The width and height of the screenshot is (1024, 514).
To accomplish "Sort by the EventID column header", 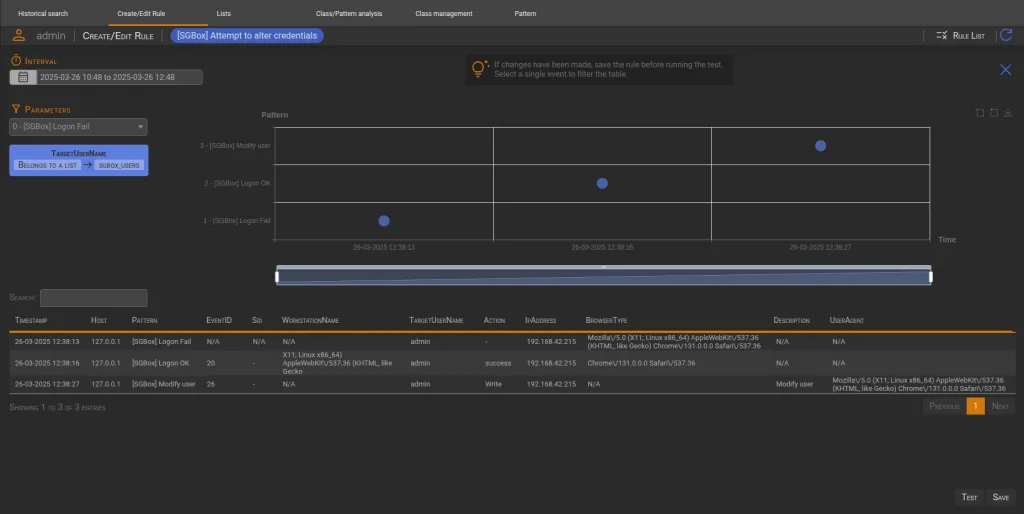I will [219, 320].
